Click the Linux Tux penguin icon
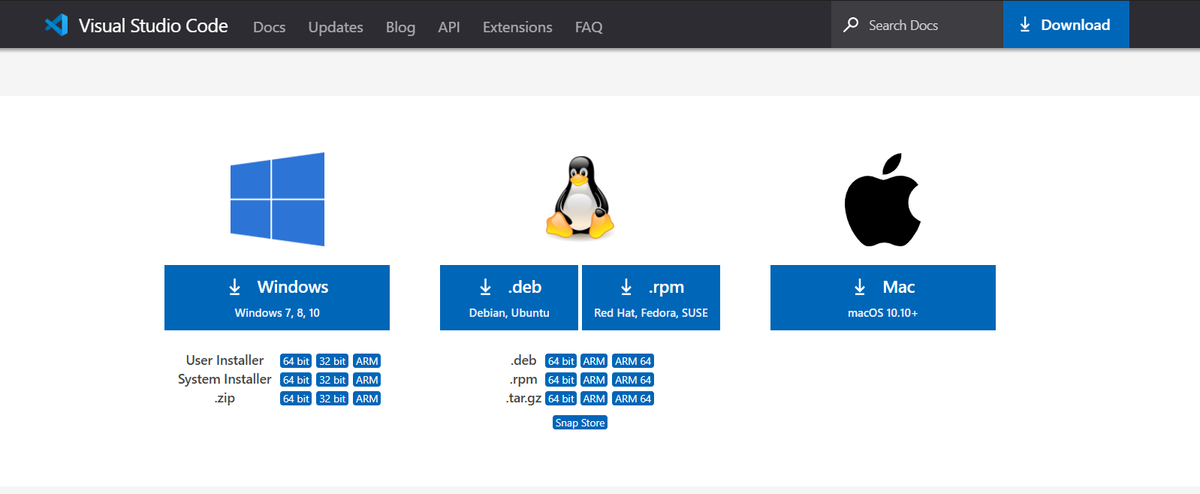This screenshot has height=494, width=1200. [x=579, y=199]
